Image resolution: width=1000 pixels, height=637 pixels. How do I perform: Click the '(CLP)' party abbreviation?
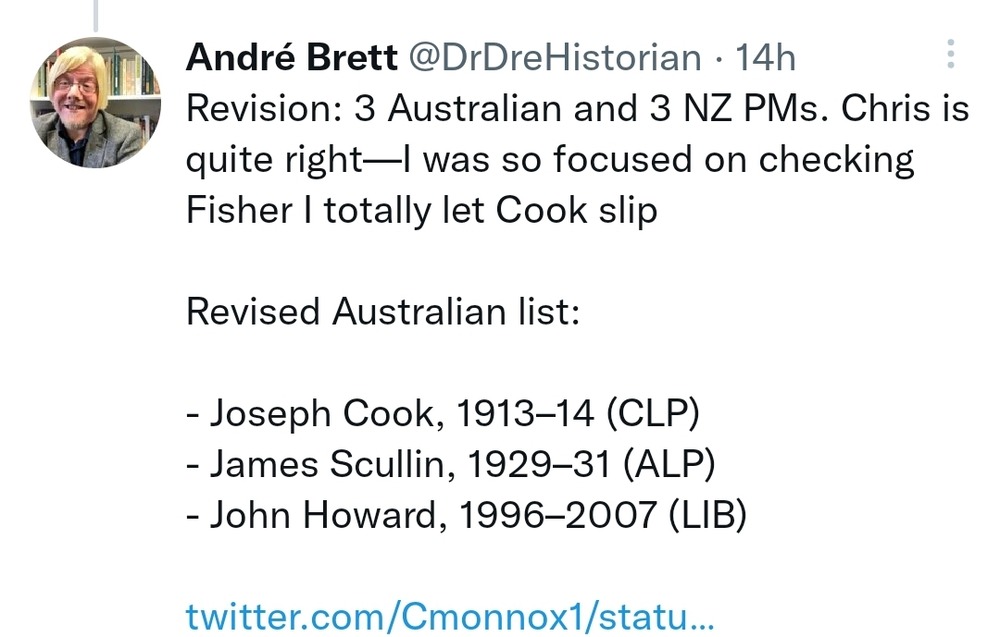657,413
